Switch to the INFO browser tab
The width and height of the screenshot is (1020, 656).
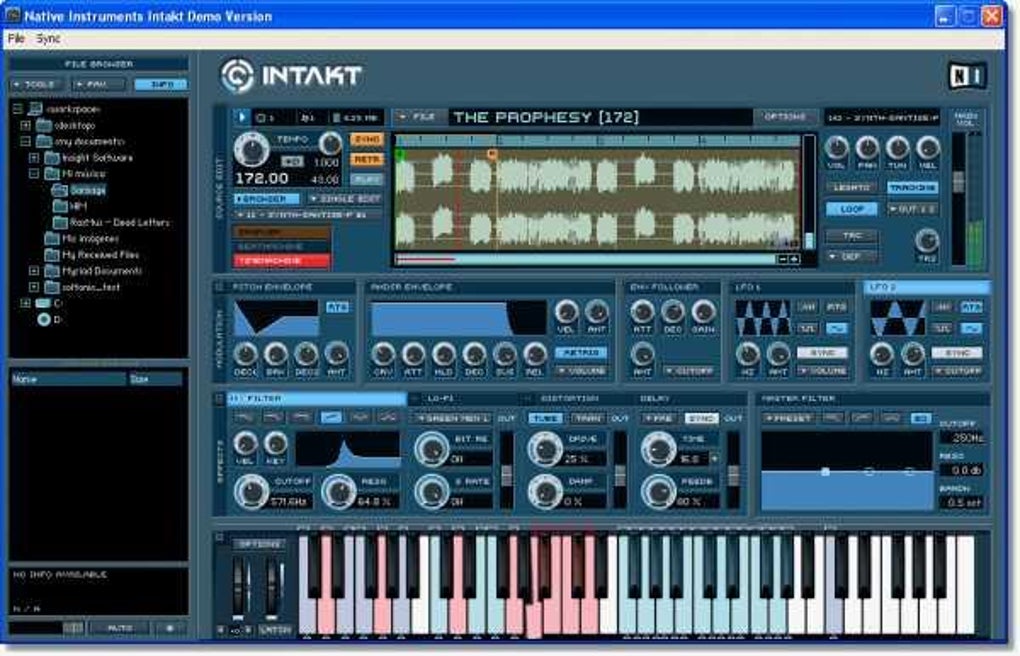coord(161,85)
